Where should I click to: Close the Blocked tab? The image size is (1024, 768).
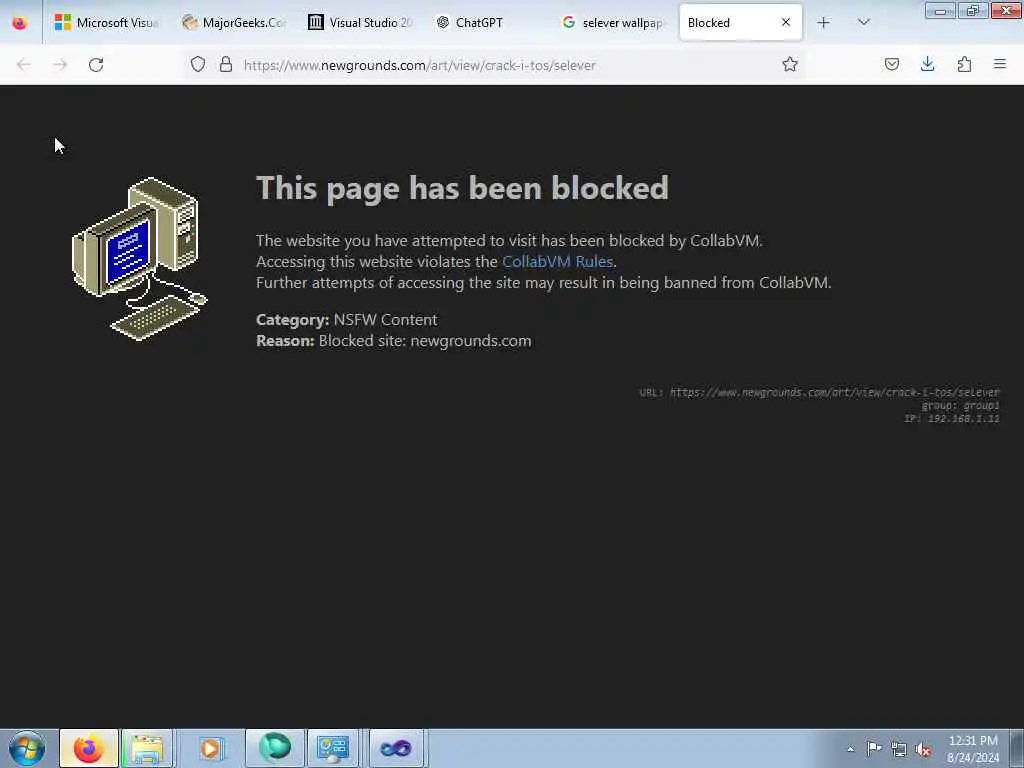coord(786,22)
